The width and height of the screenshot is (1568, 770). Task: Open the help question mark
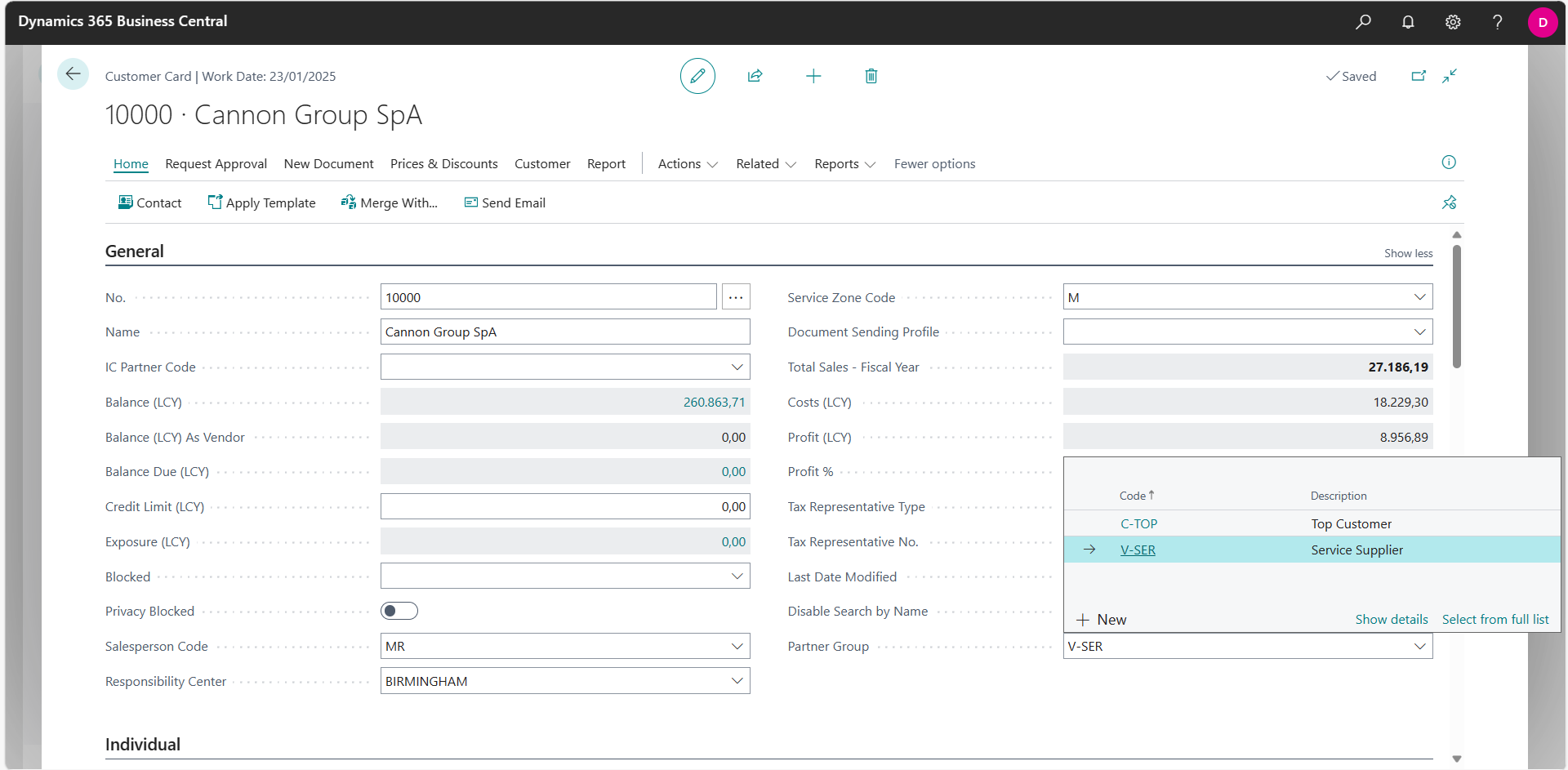tap(1497, 22)
